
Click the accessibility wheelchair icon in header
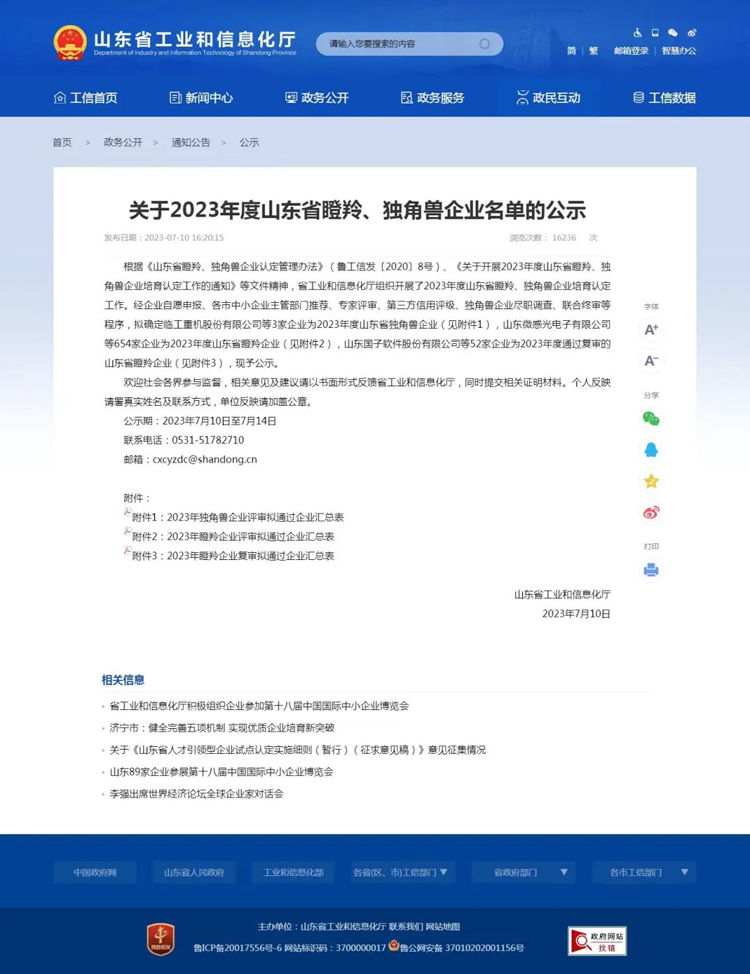637,32
